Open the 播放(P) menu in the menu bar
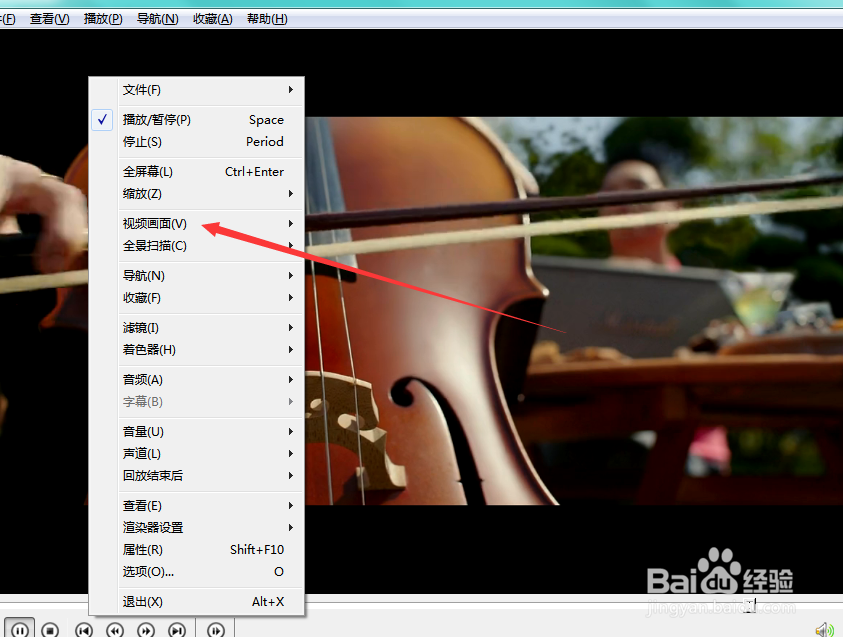 tap(103, 19)
